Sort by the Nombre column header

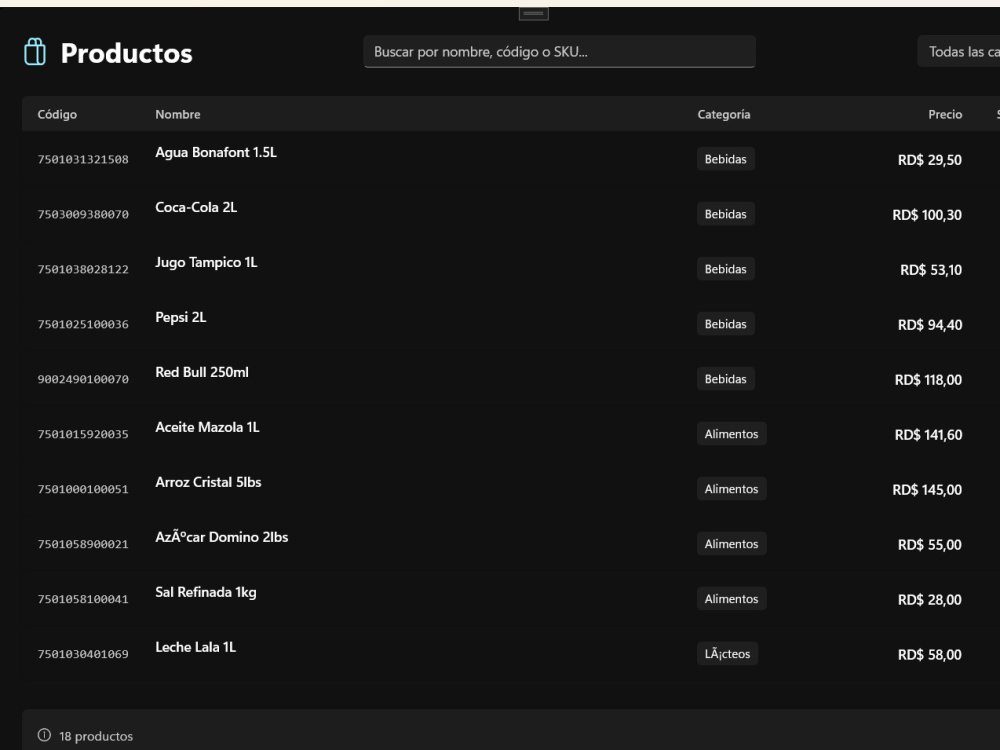(x=178, y=114)
